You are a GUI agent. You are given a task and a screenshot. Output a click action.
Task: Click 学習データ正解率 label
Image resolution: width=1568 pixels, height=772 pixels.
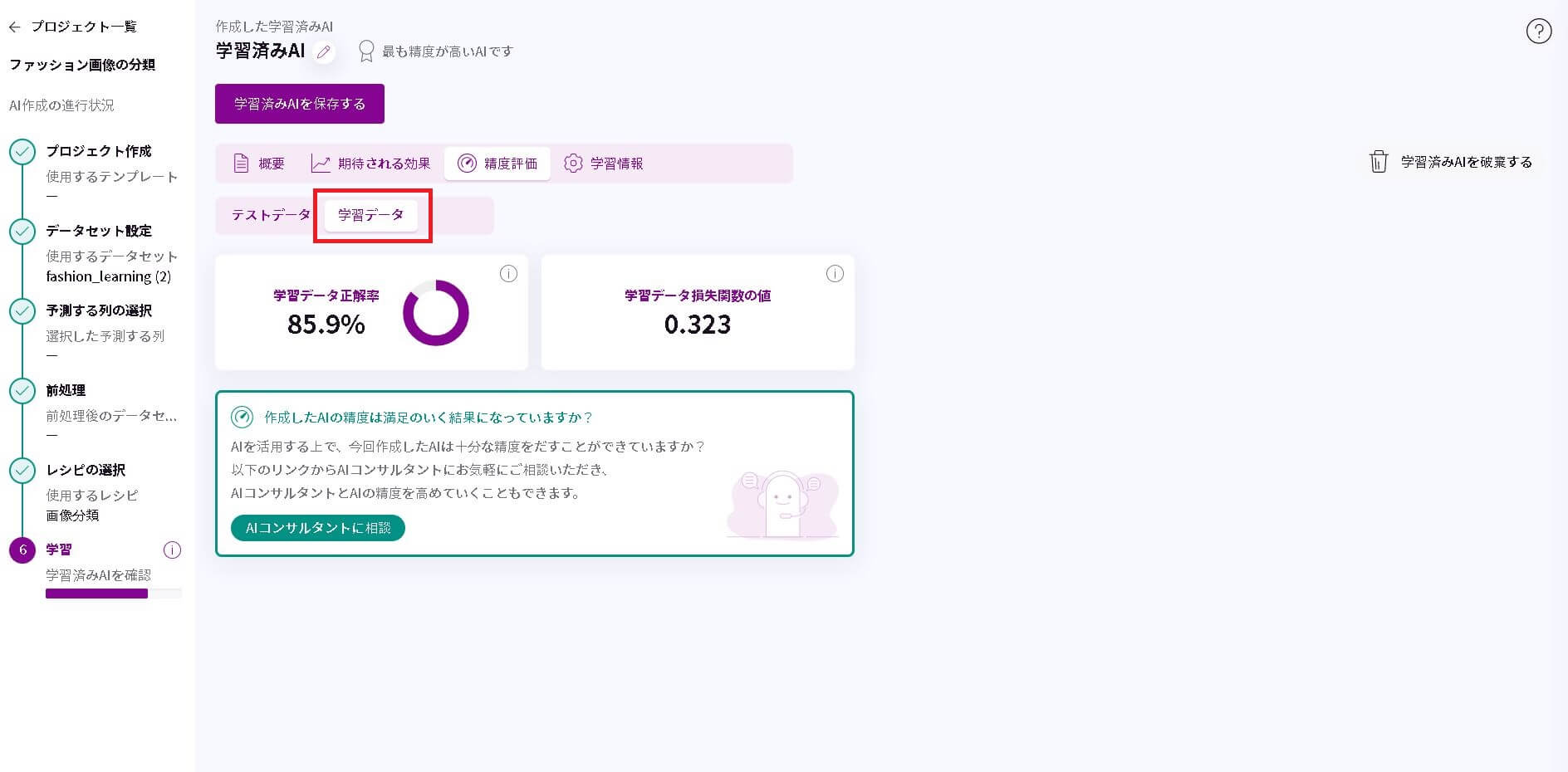click(326, 296)
